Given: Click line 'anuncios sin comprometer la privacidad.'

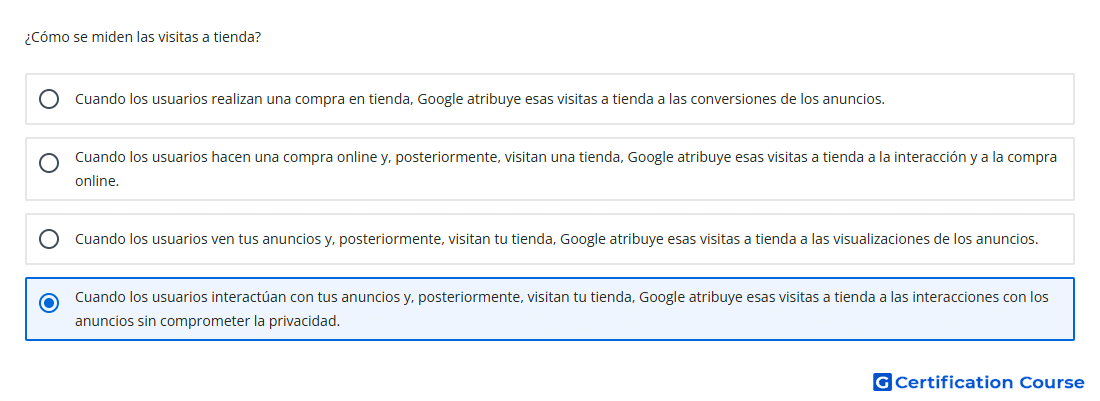Looking at the screenshot, I should 208,322.
